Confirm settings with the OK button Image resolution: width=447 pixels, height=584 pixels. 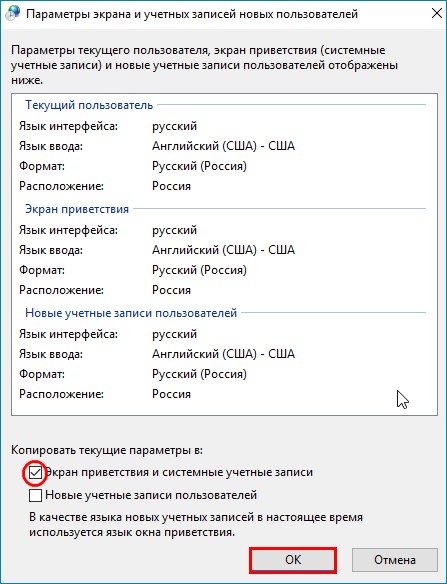click(x=293, y=560)
